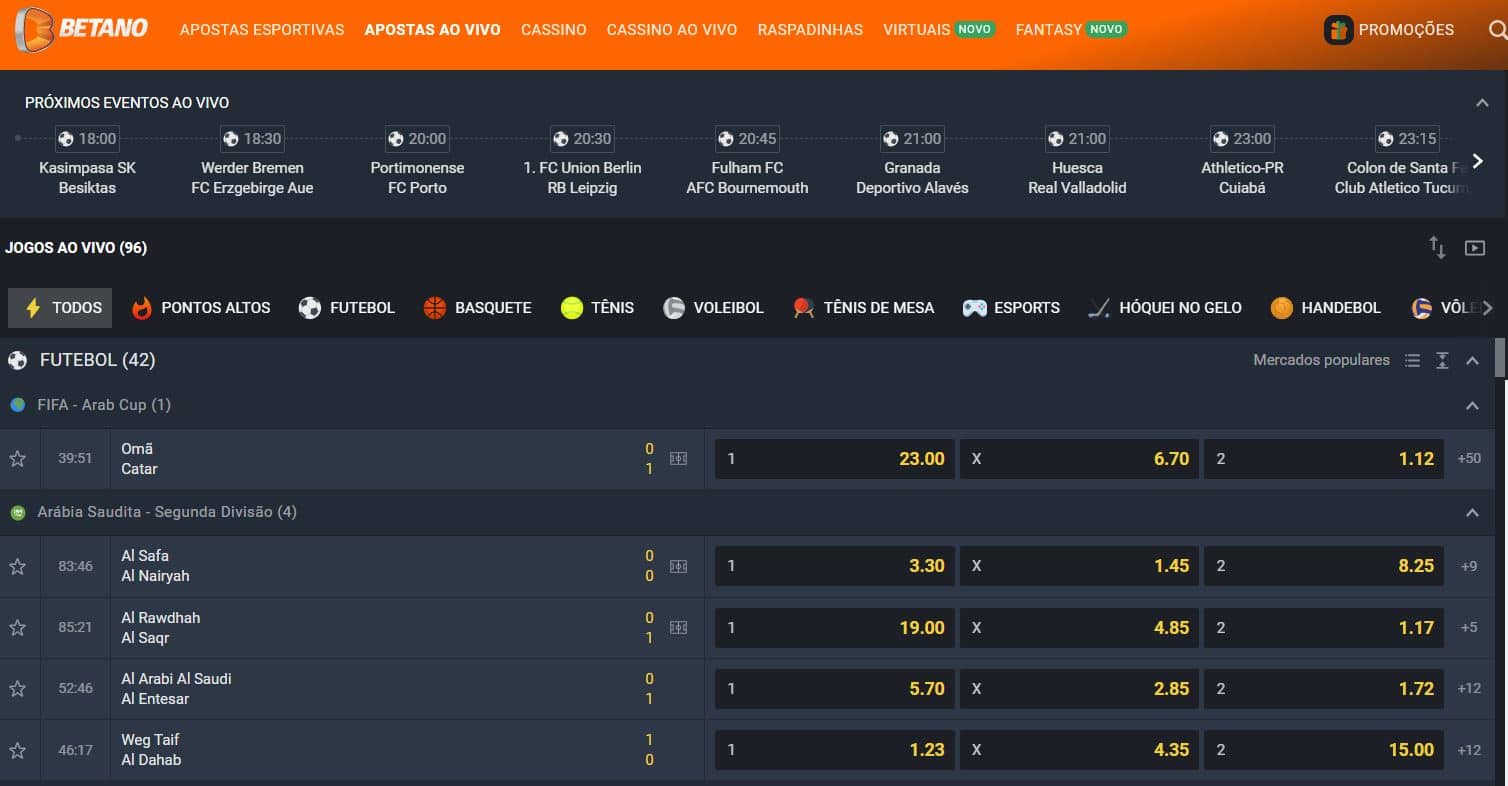Select the Todos filter
This screenshot has width=1508, height=786.
60,308
